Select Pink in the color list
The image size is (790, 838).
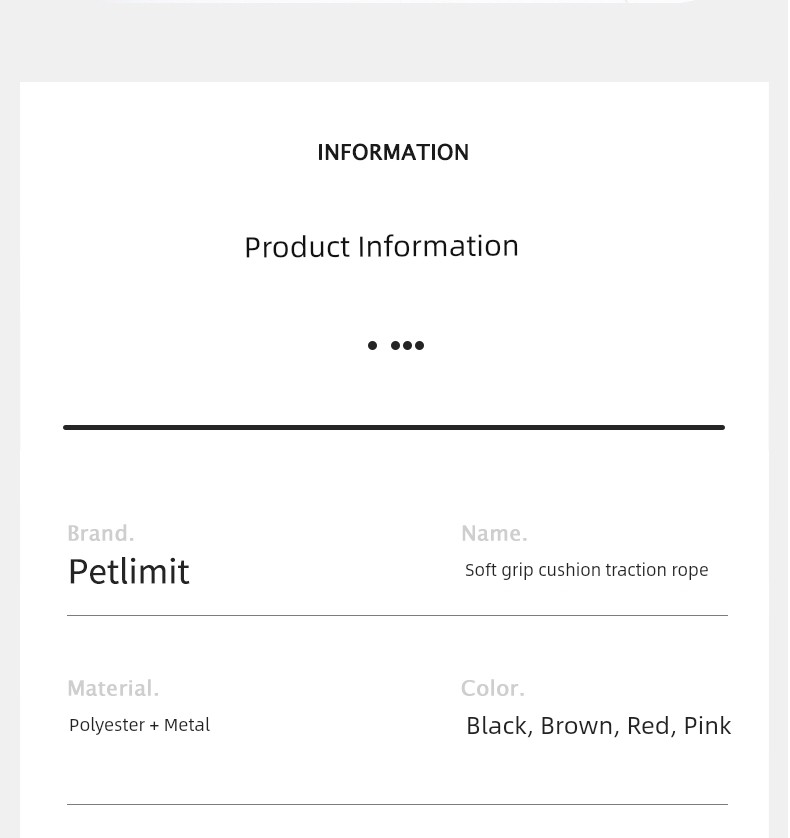tap(707, 726)
